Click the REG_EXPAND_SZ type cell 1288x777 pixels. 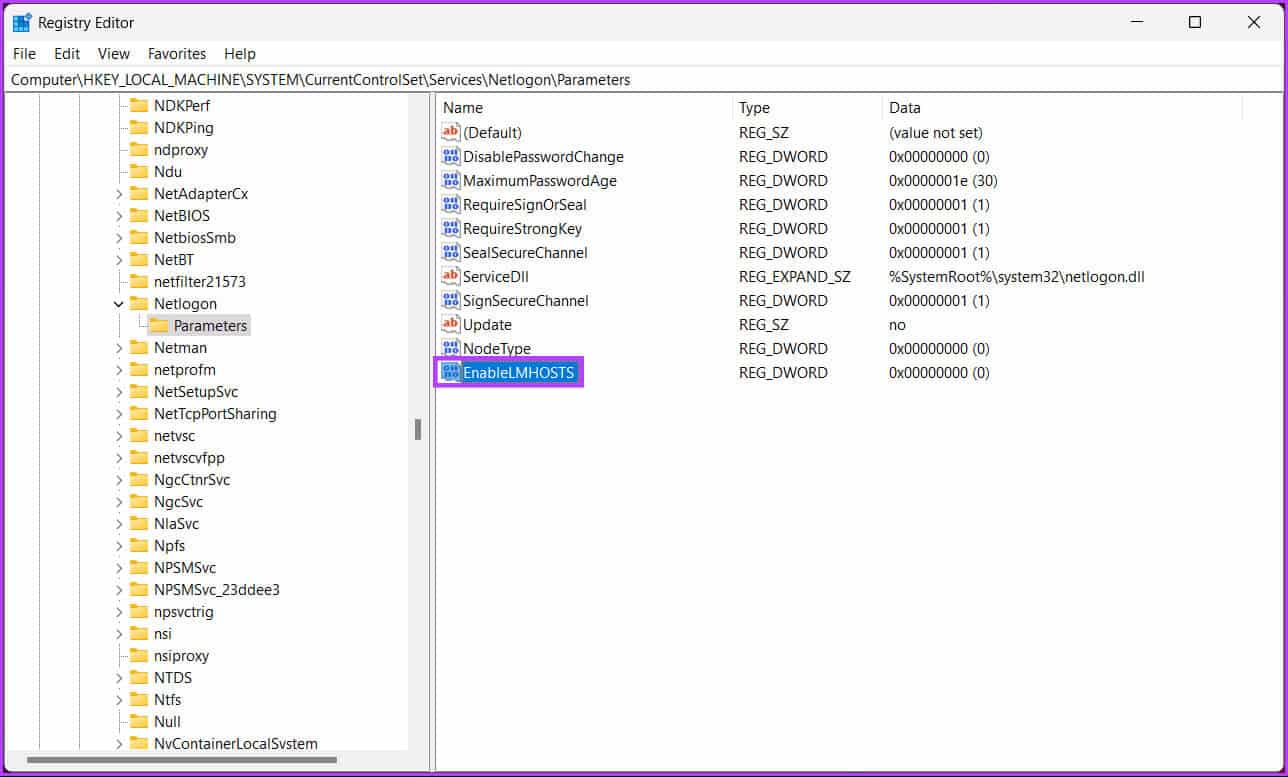[795, 277]
